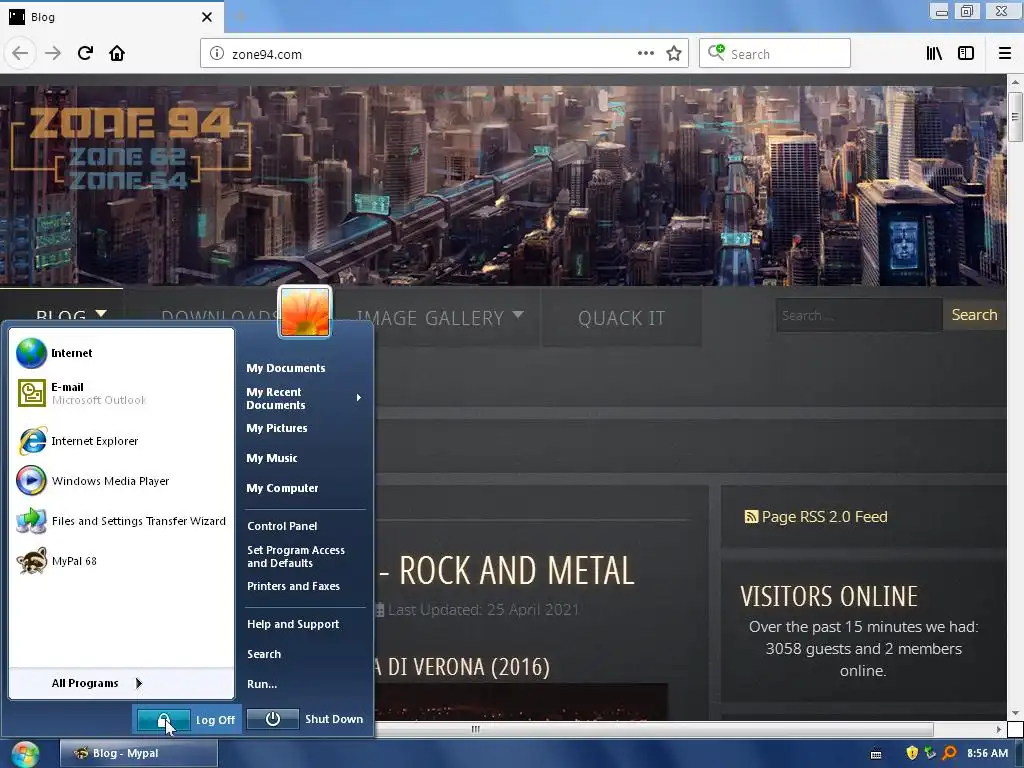Image resolution: width=1024 pixels, height=768 pixels.
Task: Click the orange magnifier tray icon
Action: coord(950,753)
